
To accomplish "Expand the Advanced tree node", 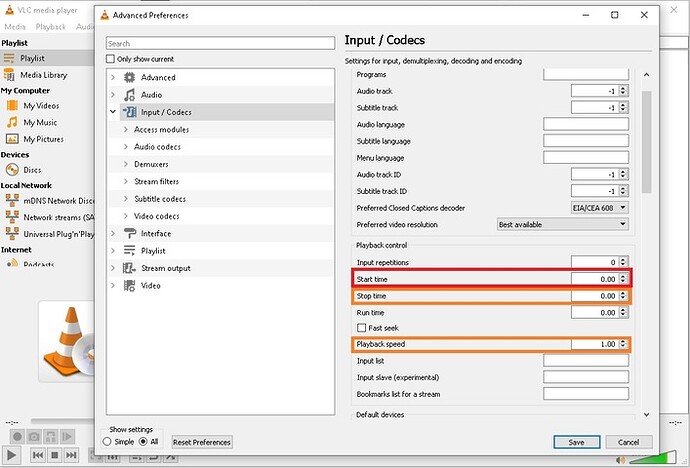I will click(x=113, y=77).
